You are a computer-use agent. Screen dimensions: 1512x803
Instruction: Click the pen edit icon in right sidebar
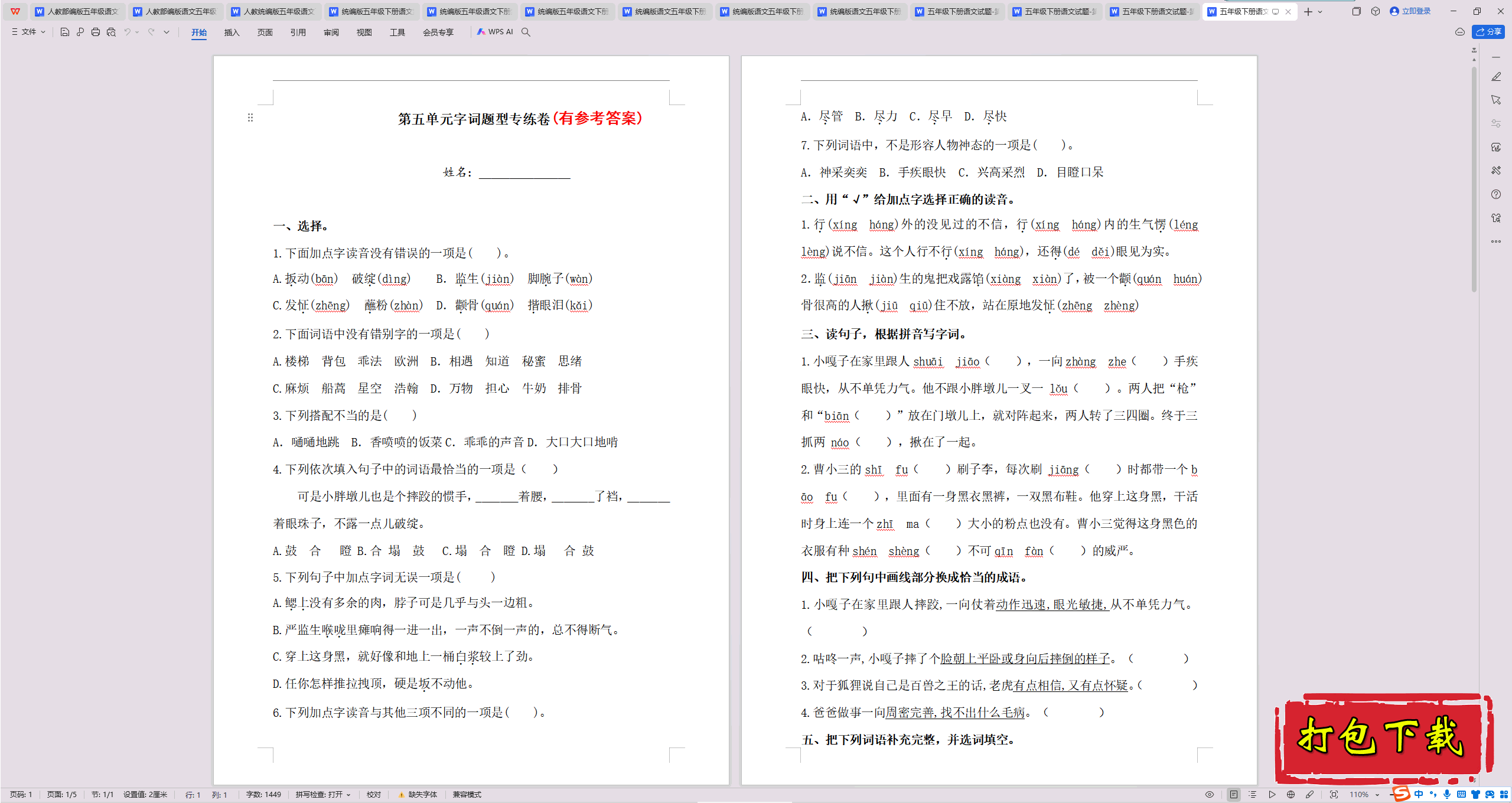[x=1496, y=77]
